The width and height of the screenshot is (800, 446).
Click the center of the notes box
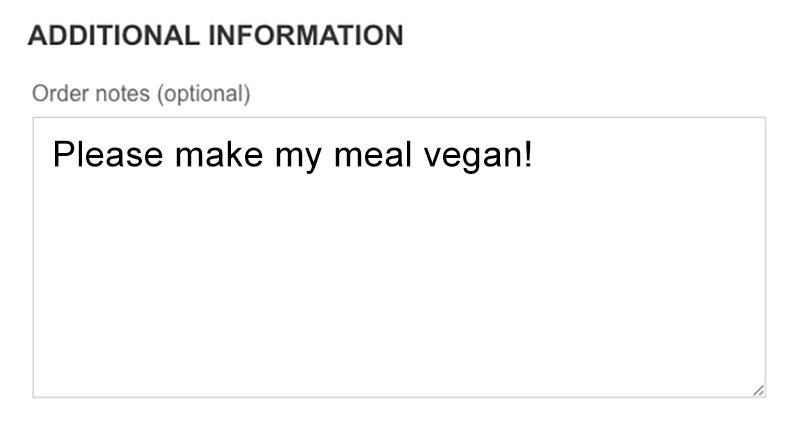(x=399, y=257)
